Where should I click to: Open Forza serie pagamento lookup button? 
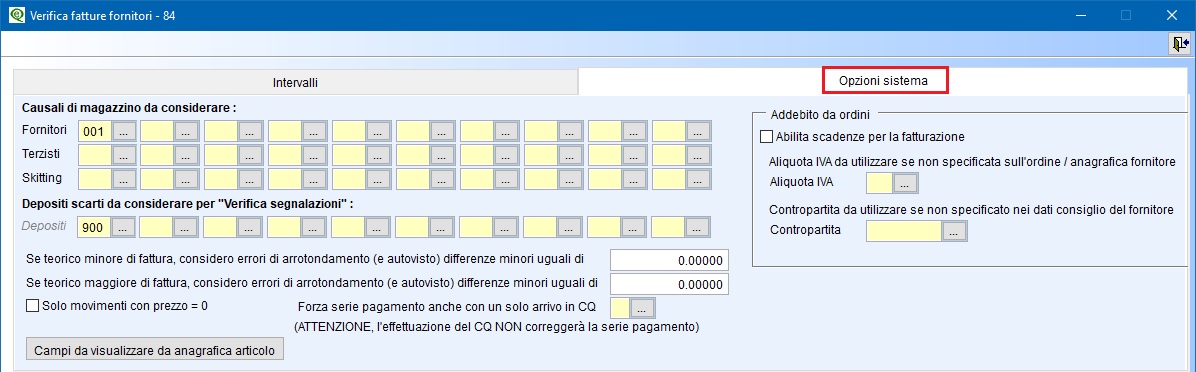click(x=643, y=308)
